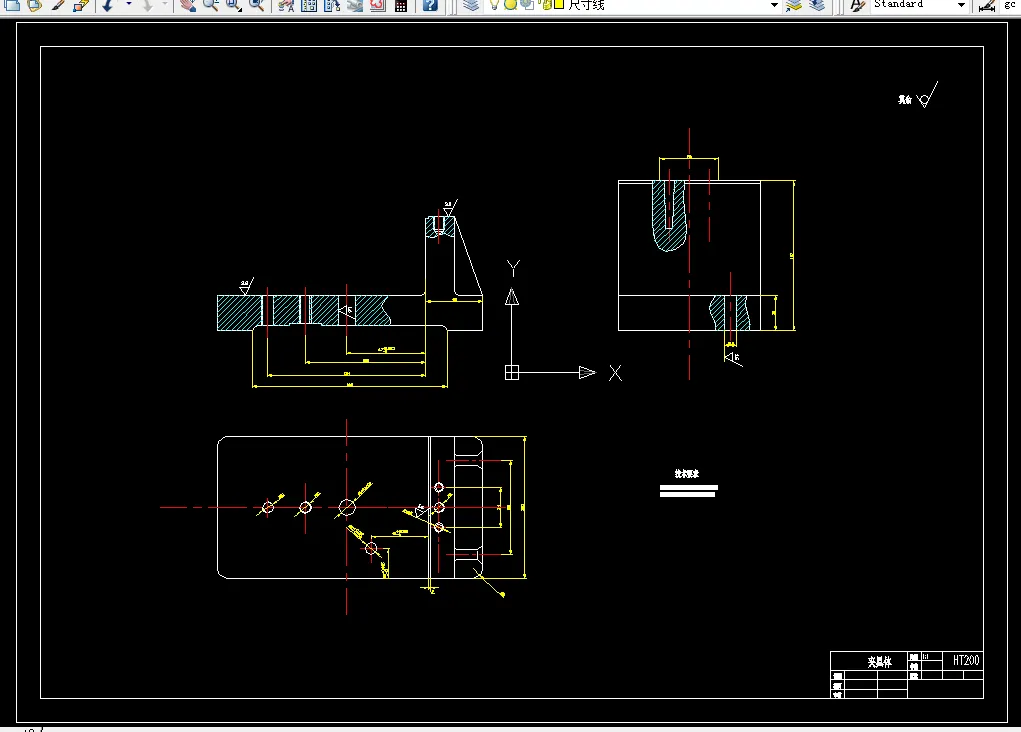Select the Pan hand tool

(188, 5)
